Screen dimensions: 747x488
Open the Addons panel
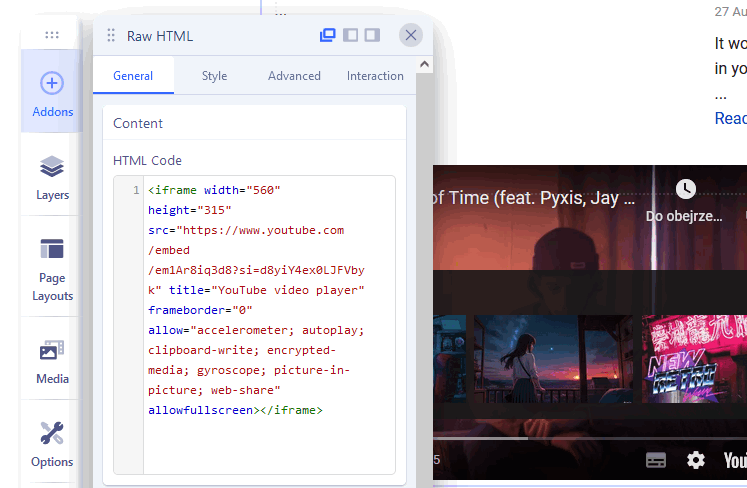pyautogui.click(x=52, y=93)
